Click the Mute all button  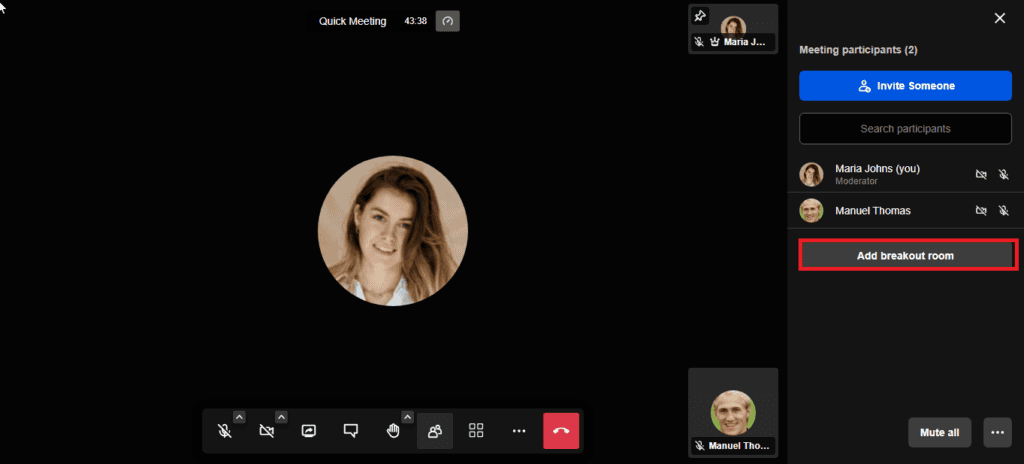point(939,433)
